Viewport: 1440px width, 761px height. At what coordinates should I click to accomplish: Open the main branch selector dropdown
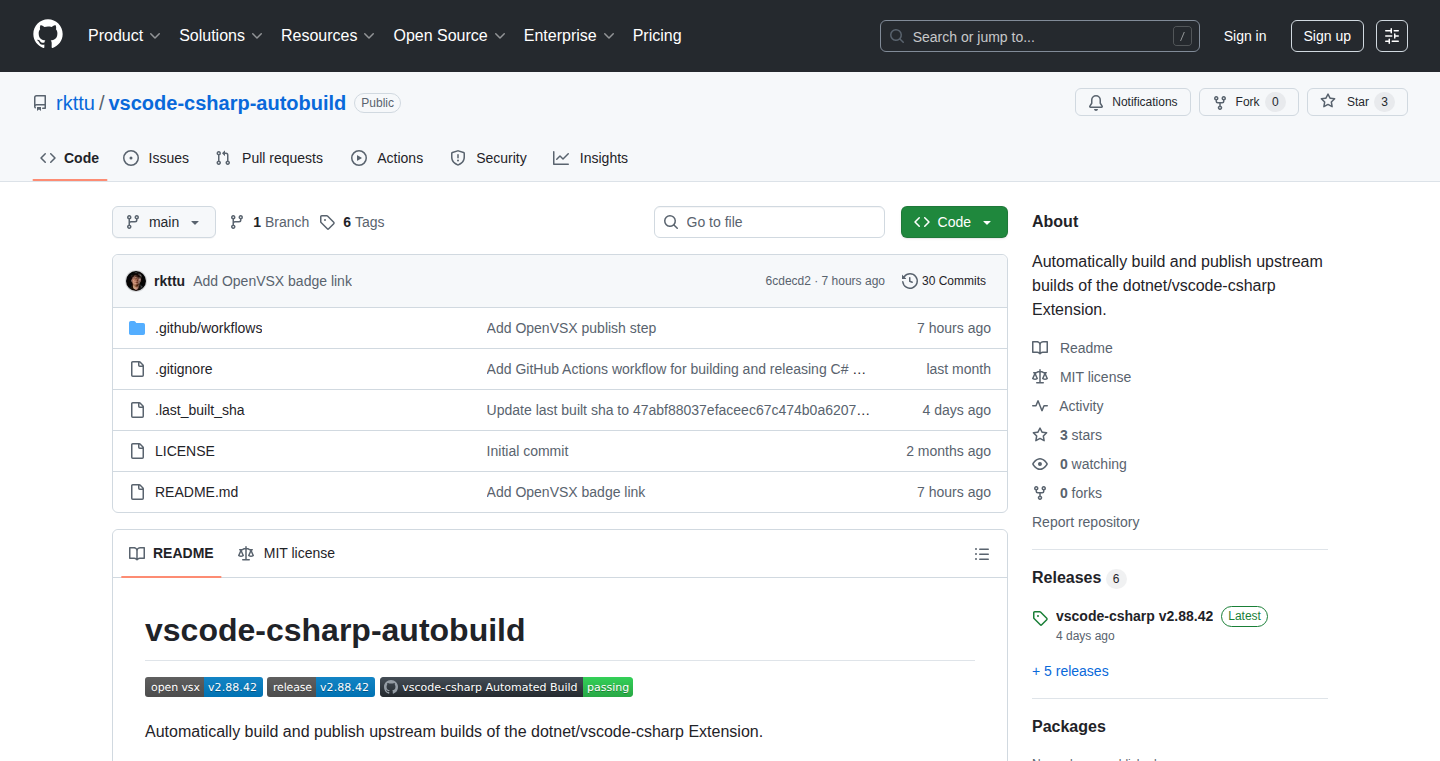(x=164, y=222)
